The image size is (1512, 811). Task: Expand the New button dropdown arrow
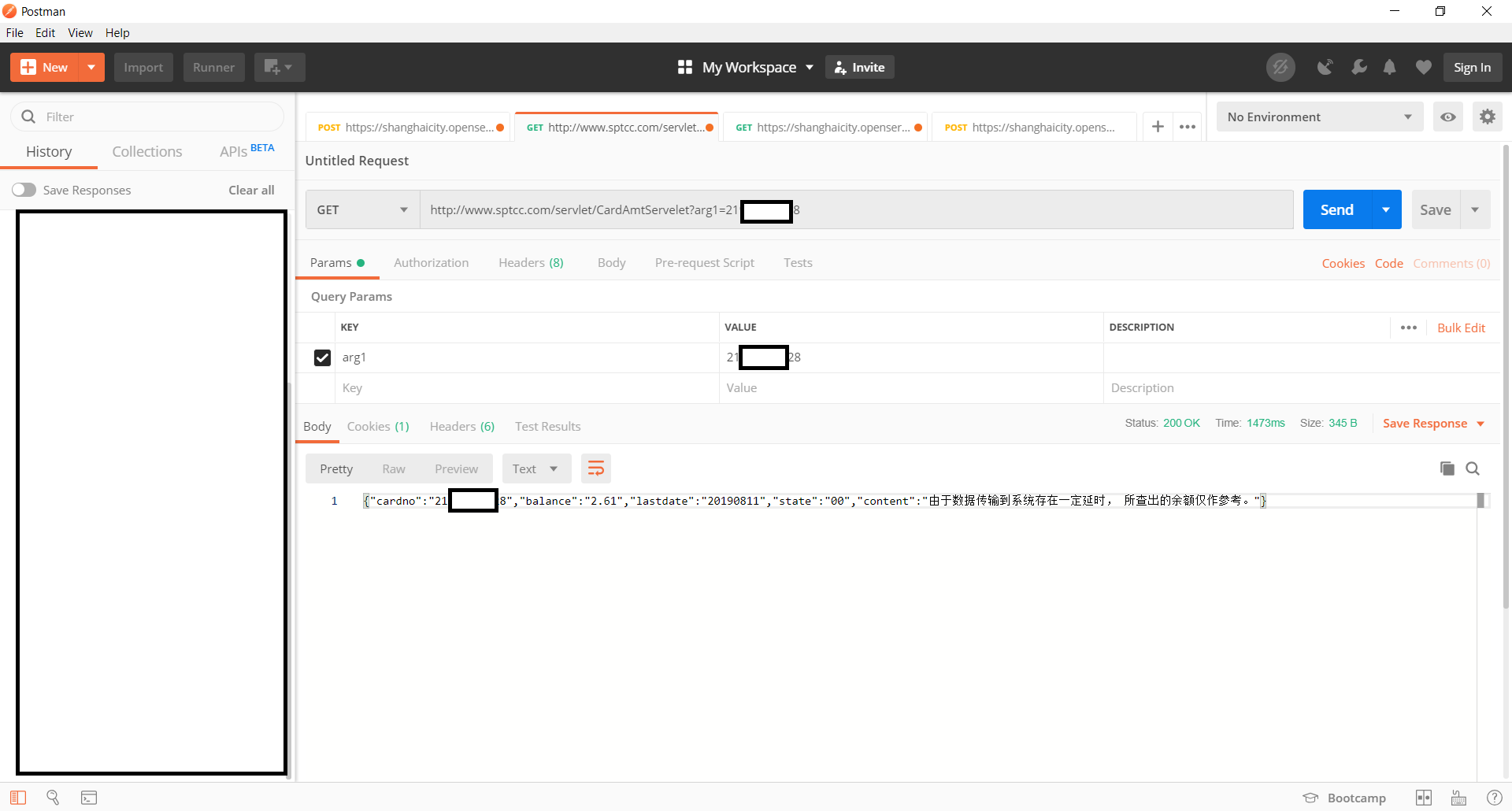point(91,68)
